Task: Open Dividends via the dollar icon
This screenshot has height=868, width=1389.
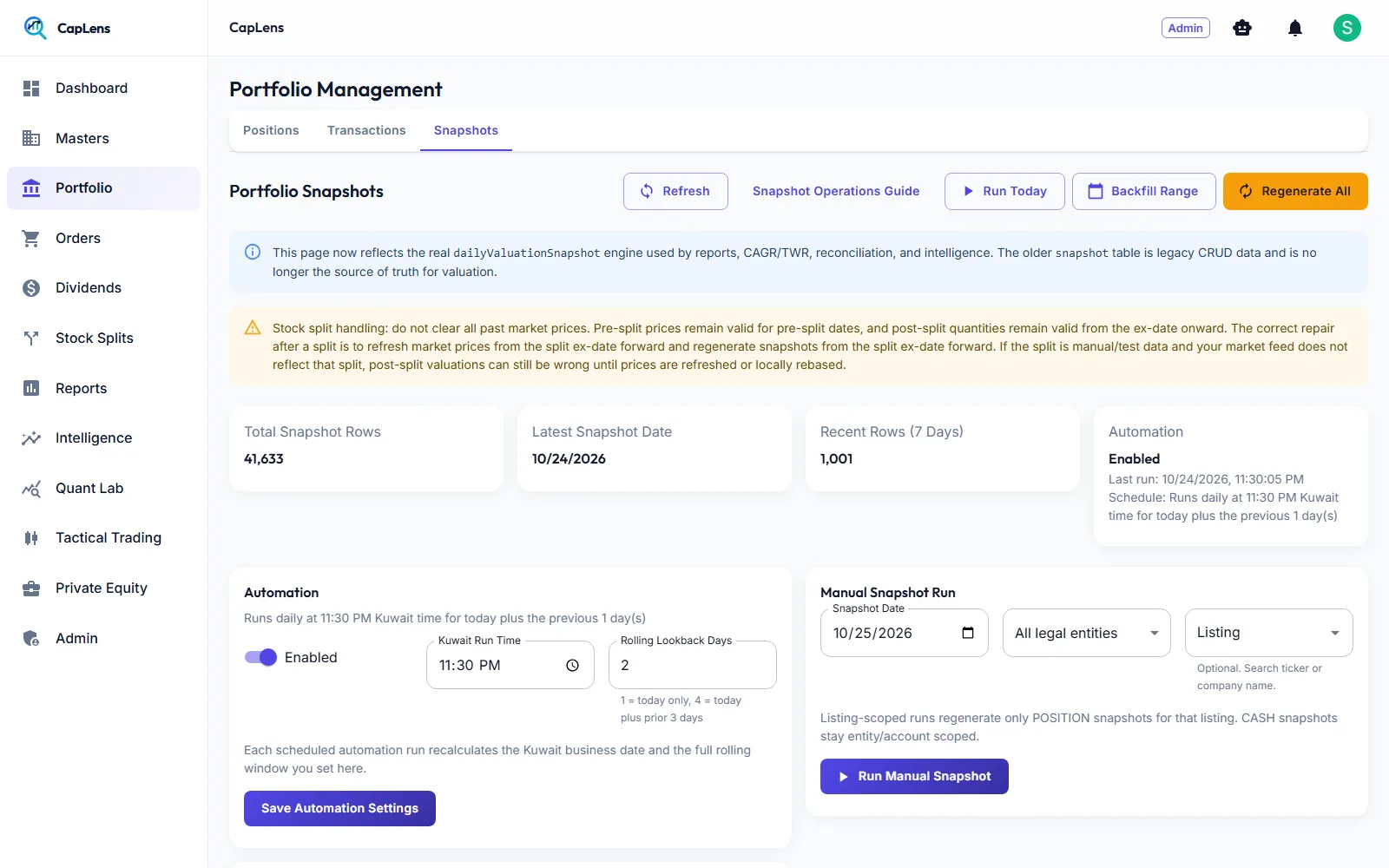Action: pos(31,288)
